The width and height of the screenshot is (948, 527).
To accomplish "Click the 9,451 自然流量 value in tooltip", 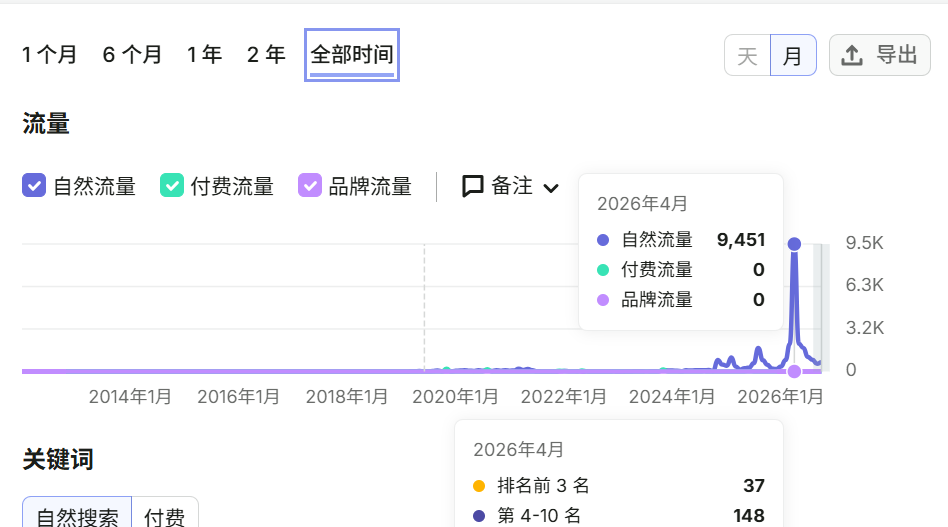I will [741, 240].
